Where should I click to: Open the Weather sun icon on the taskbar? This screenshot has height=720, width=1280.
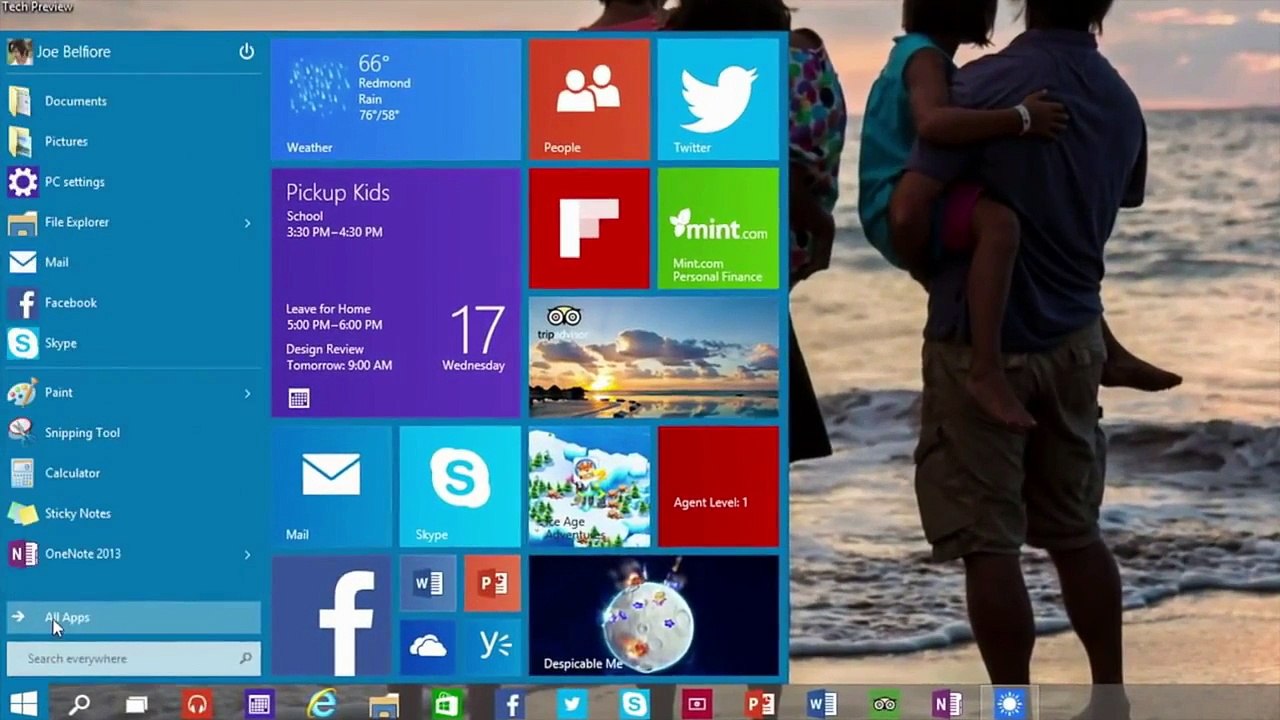click(1010, 704)
